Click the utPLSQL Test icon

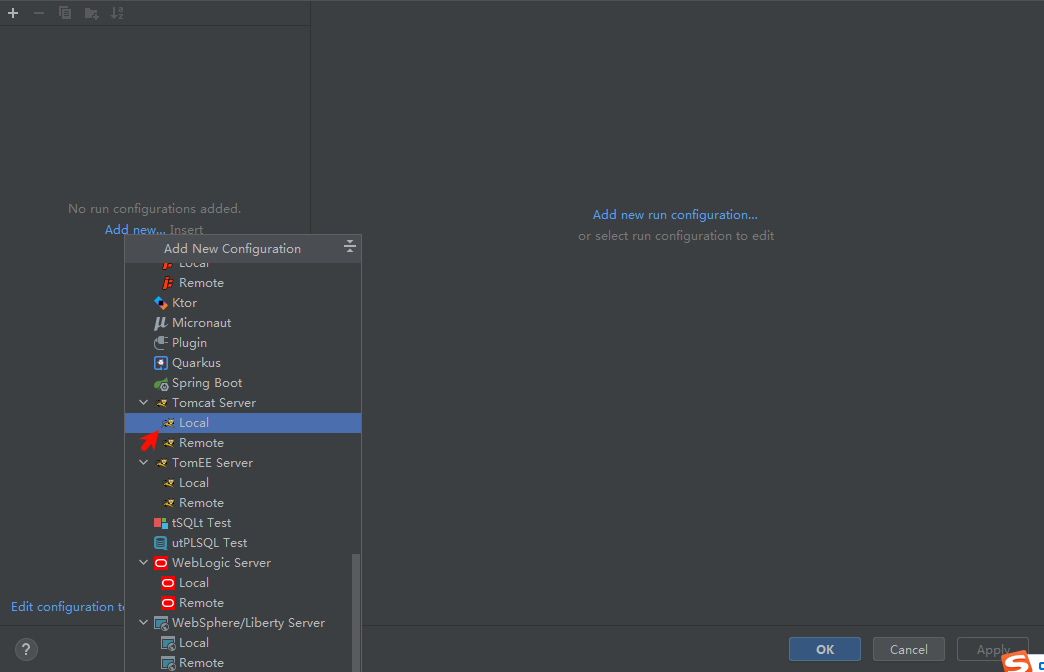tap(160, 543)
